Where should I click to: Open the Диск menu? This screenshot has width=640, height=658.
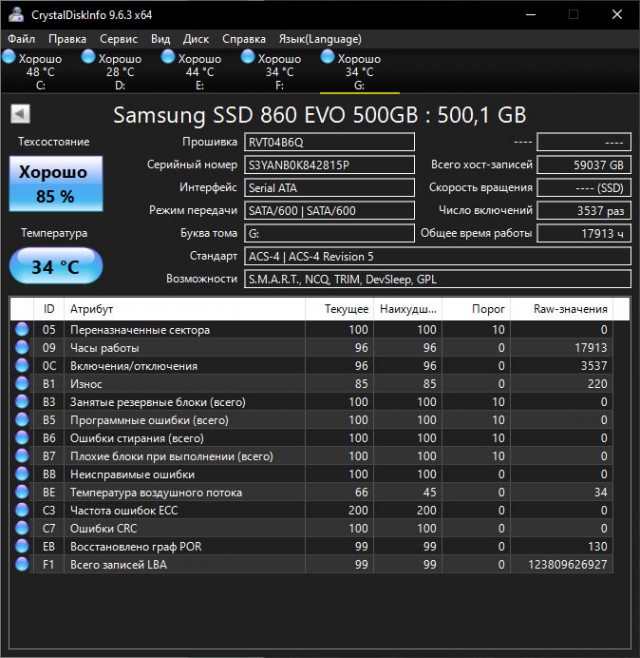point(196,39)
